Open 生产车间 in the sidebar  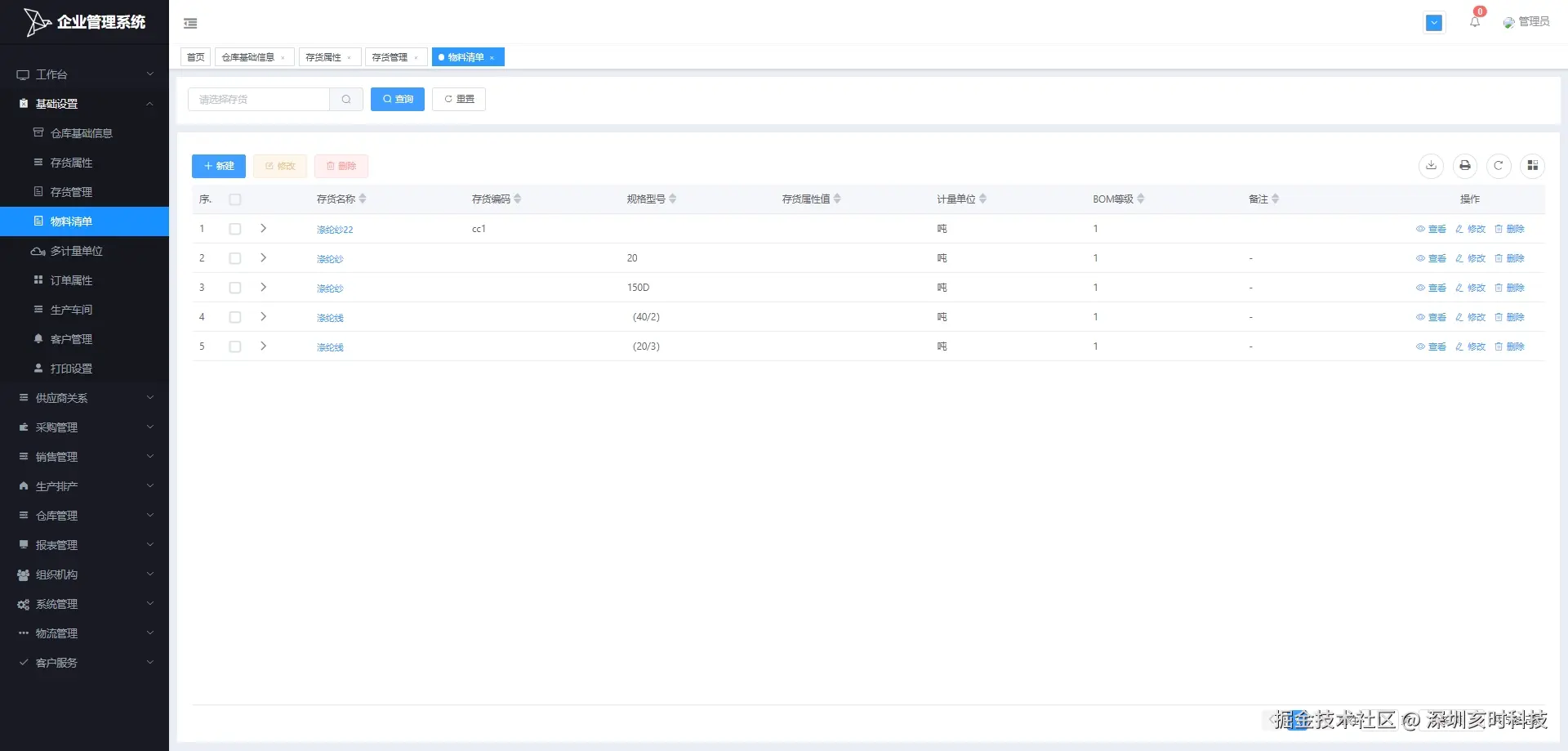(84, 310)
